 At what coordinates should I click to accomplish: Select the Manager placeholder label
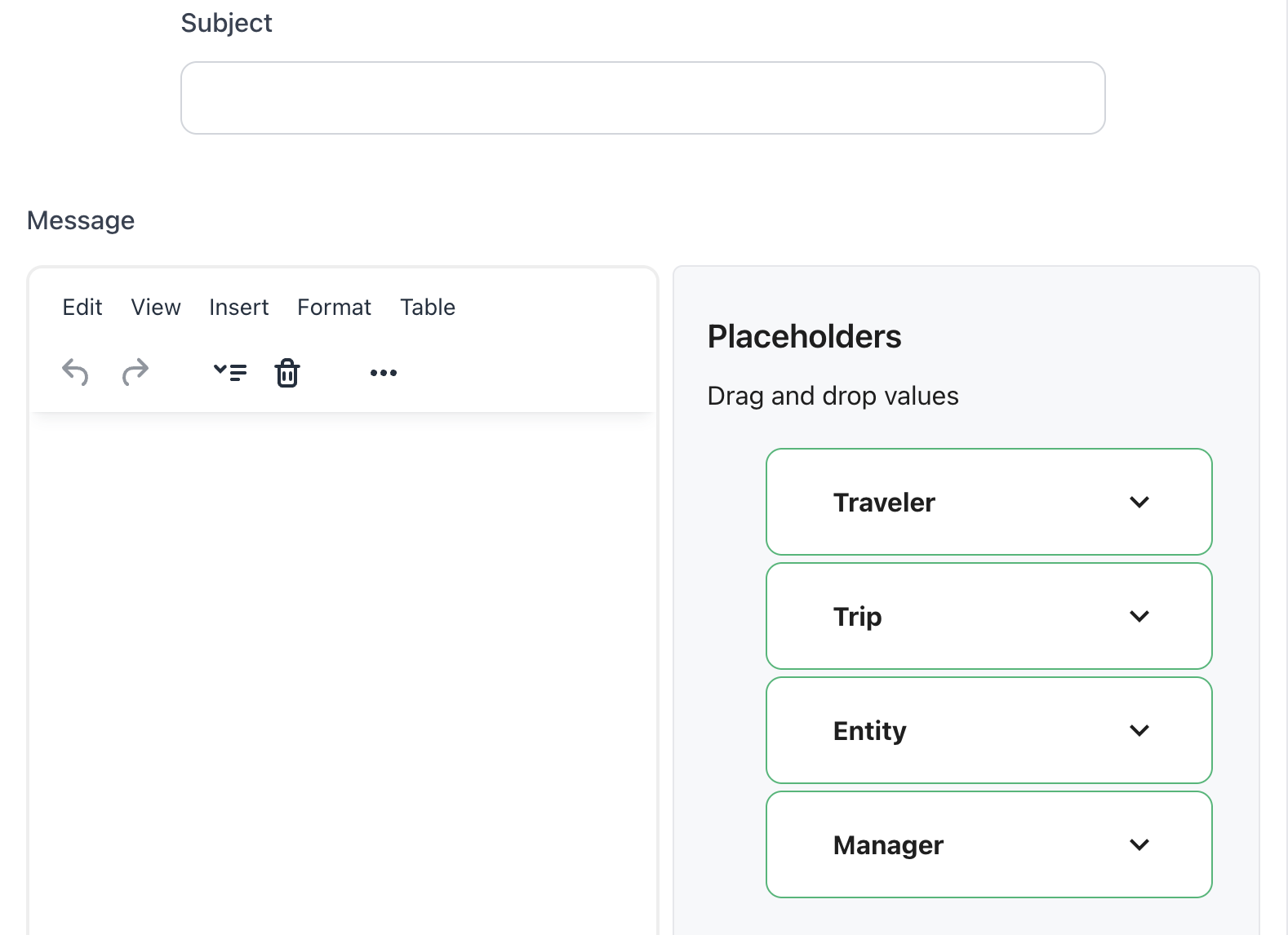(888, 845)
